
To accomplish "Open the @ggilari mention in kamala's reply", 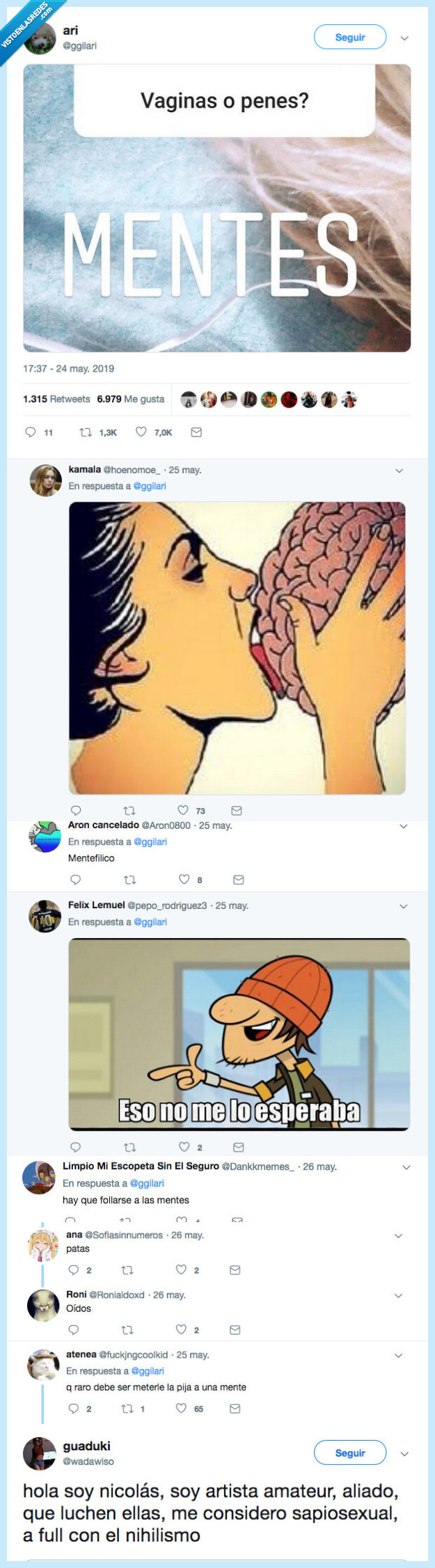I will coord(150,486).
